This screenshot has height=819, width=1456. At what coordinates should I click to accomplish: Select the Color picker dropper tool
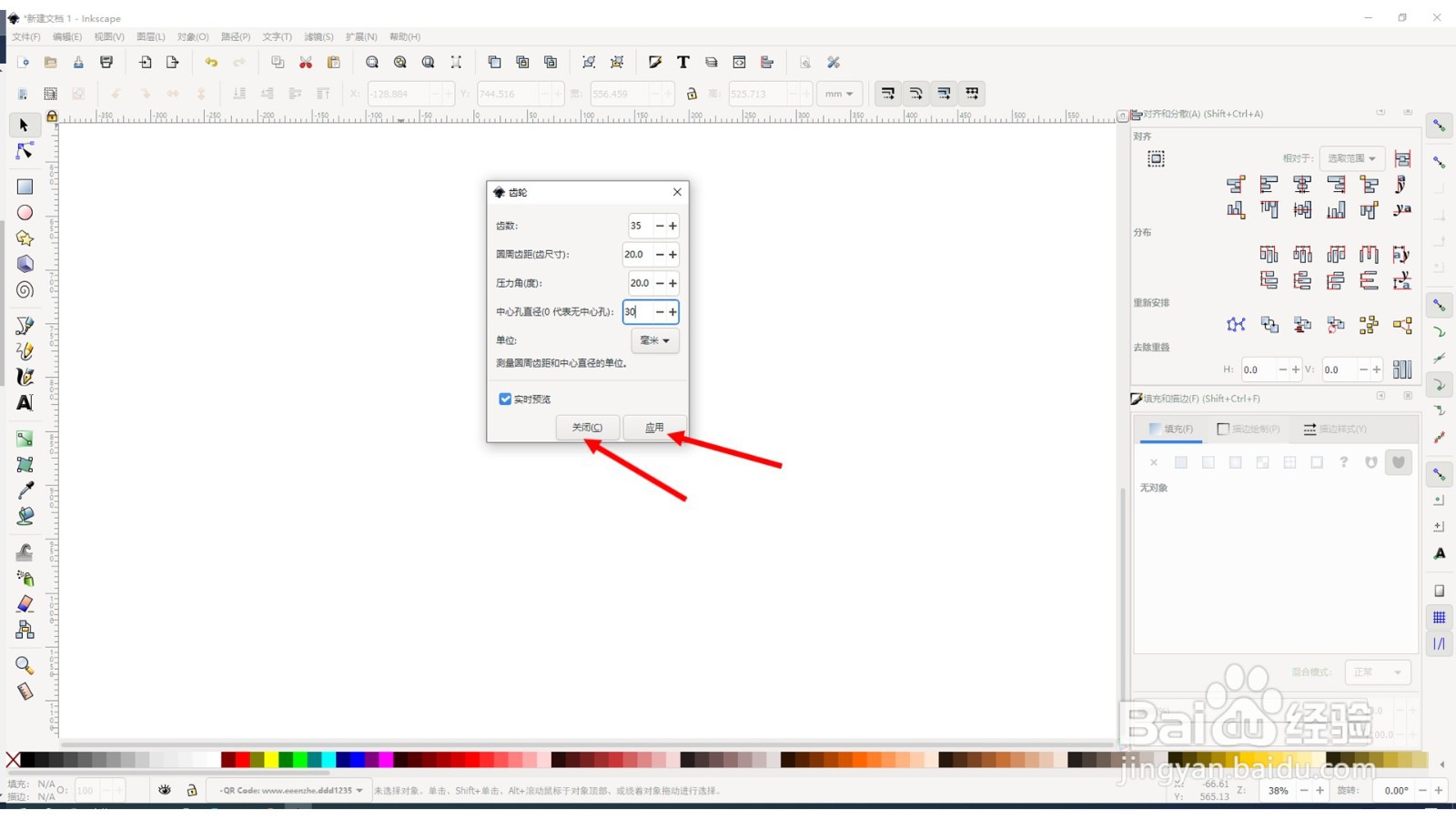point(25,490)
